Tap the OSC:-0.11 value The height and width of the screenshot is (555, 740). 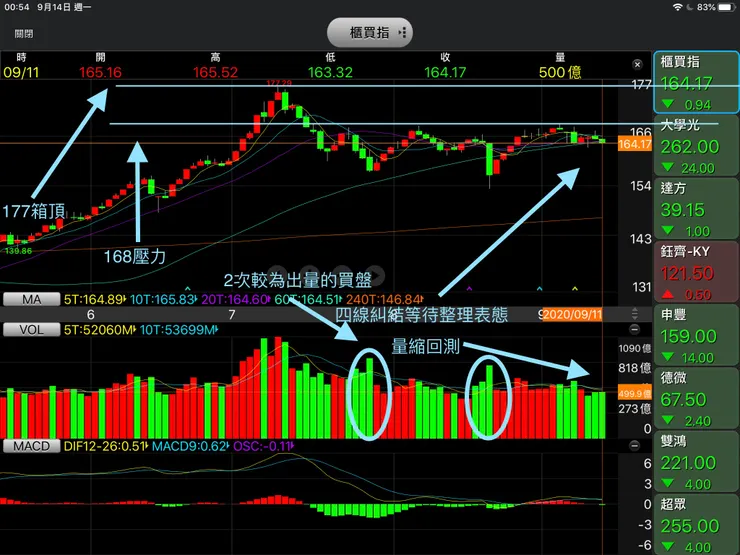pos(263,446)
